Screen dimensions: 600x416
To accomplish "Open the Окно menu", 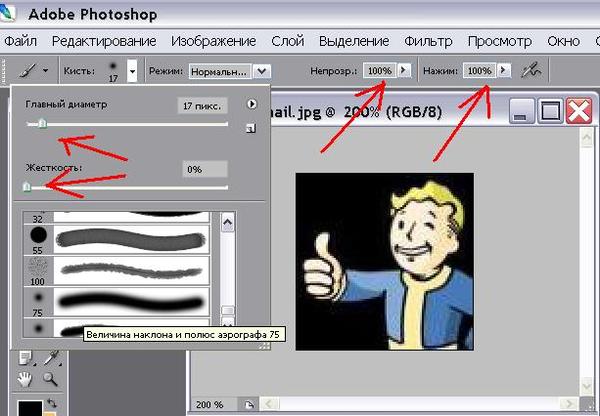I will pyautogui.click(x=563, y=41).
